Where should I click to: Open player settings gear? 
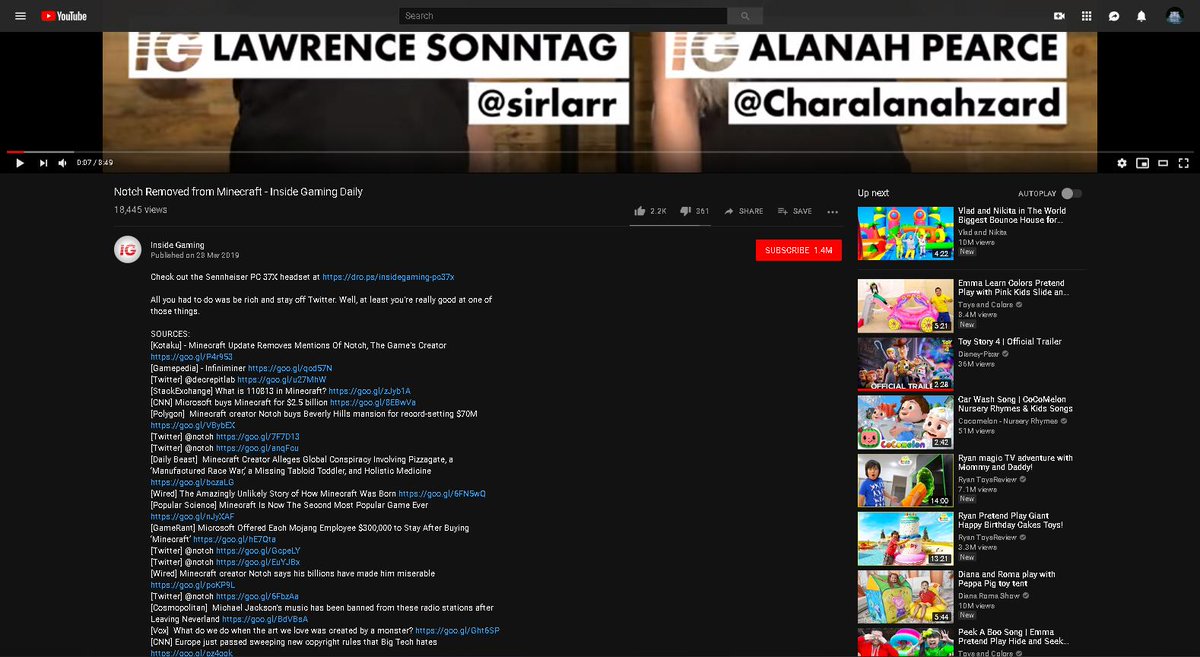[x=1122, y=162]
